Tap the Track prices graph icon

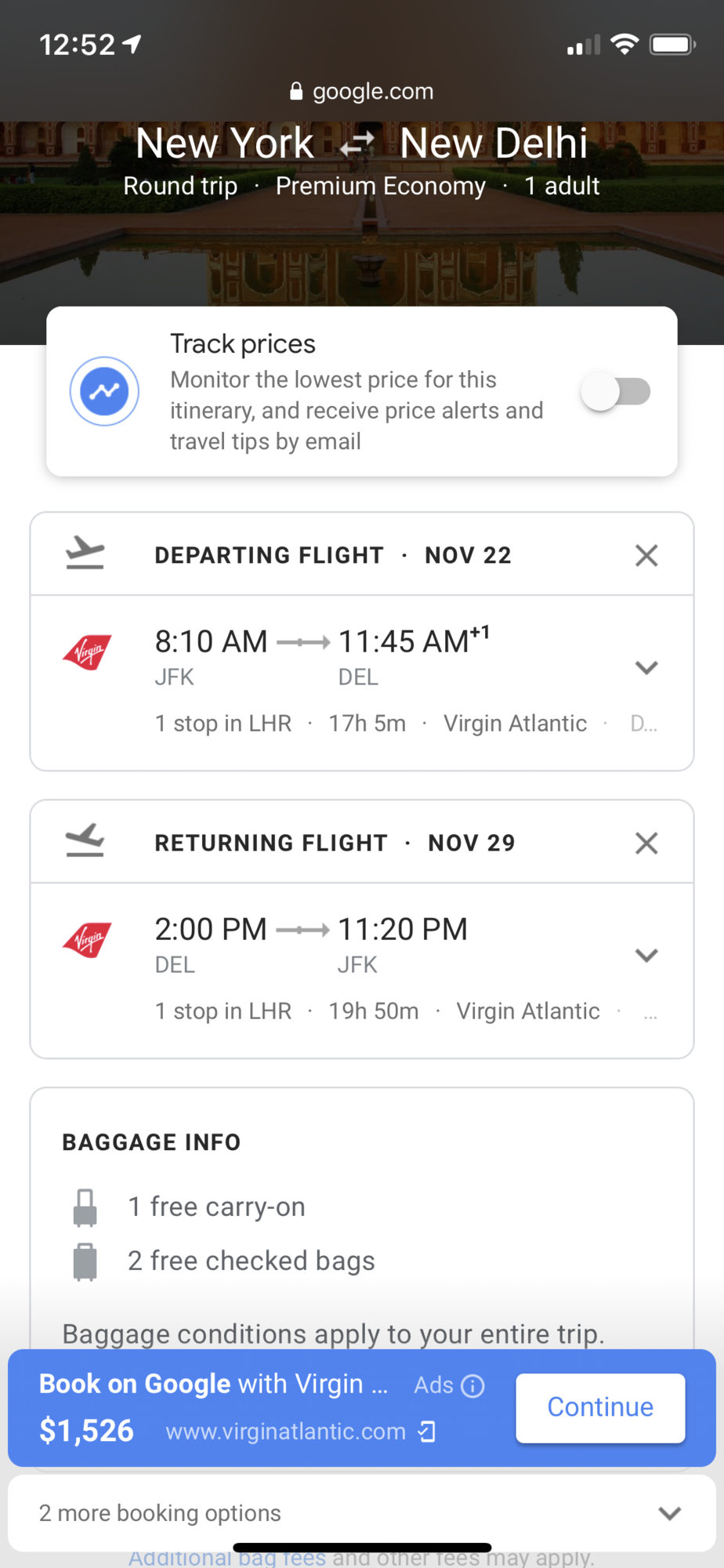pos(104,391)
